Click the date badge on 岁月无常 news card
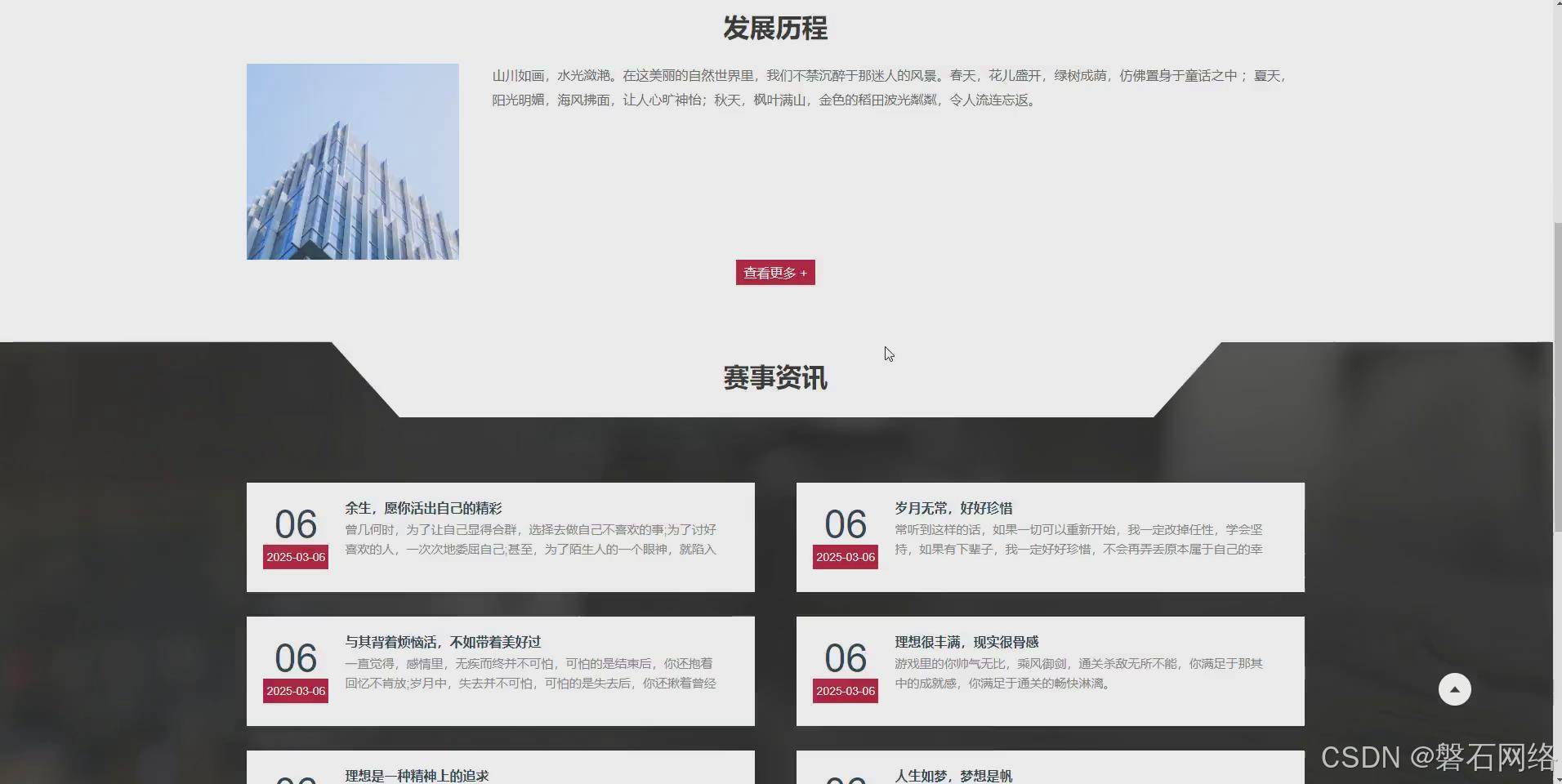Image resolution: width=1562 pixels, height=784 pixels. 845,557
